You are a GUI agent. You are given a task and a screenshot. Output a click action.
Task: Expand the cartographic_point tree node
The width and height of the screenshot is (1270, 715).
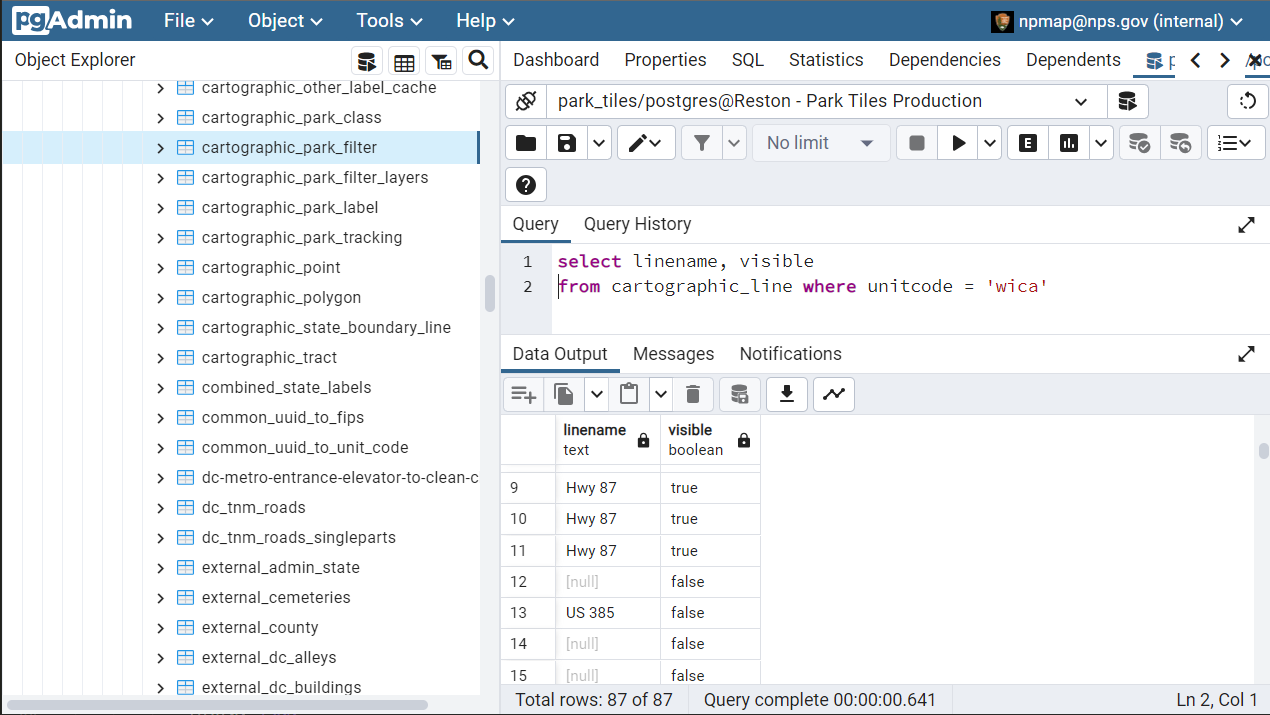click(x=160, y=268)
